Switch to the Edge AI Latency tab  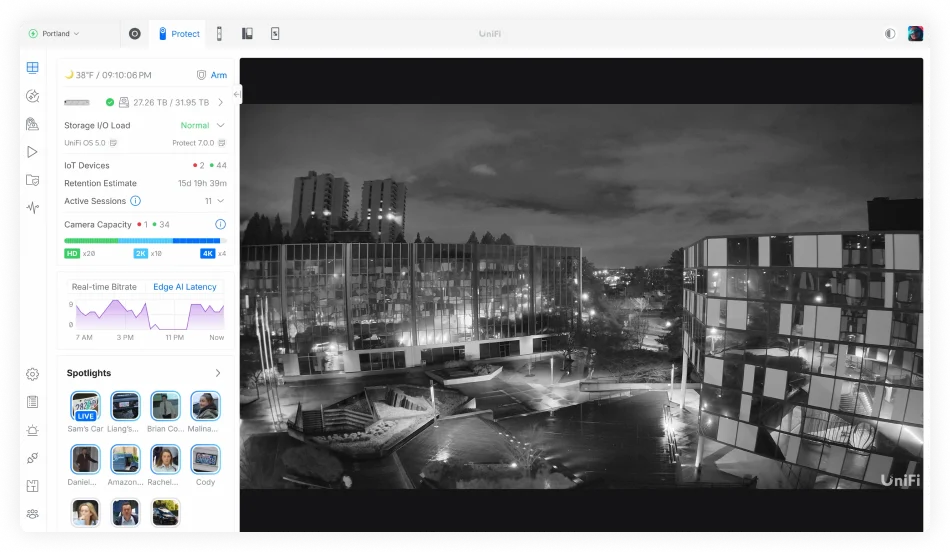[x=185, y=287]
